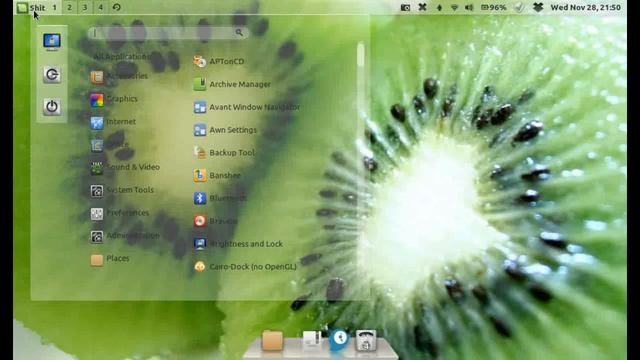Viewport: 640px width, 360px height.
Task: Click the camera icon in the system tray
Action: (x=405, y=7)
